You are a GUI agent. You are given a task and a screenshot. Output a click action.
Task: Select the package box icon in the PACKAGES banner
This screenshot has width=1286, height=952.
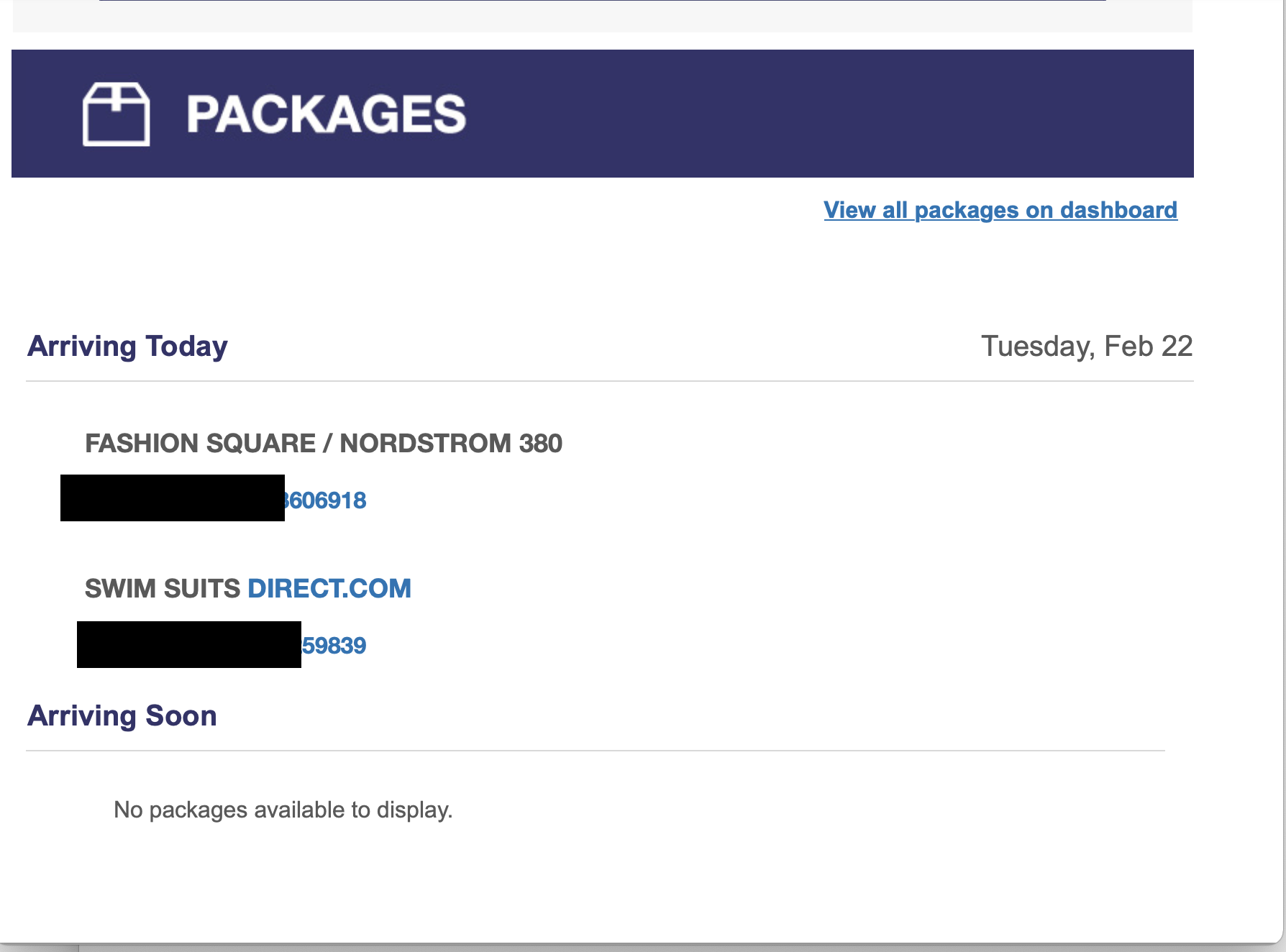(x=117, y=115)
